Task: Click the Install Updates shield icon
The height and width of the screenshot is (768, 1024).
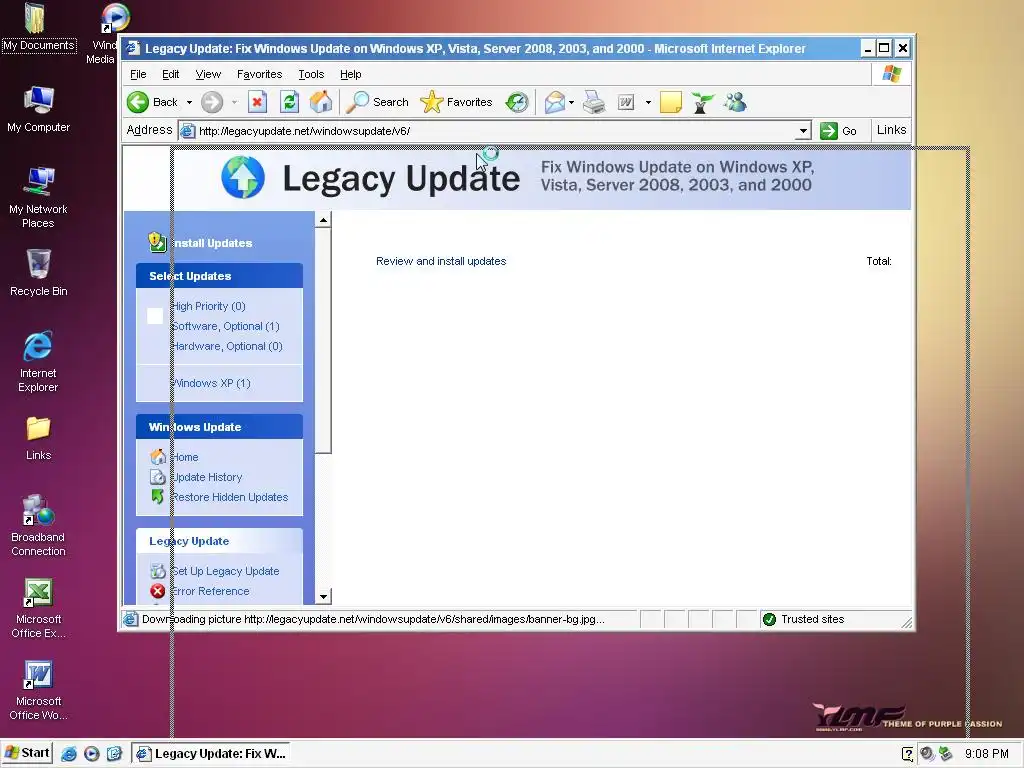Action: (x=157, y=242)
